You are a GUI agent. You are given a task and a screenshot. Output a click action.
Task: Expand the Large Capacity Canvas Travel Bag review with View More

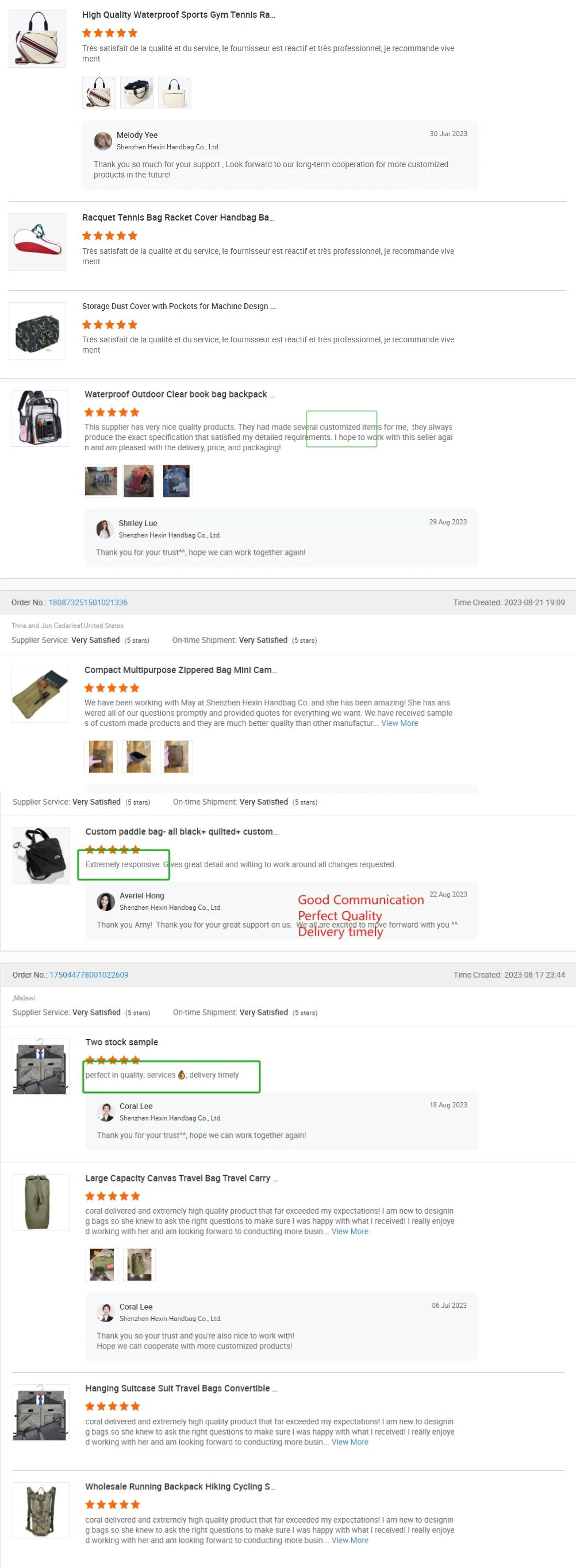pos(350,1231)
